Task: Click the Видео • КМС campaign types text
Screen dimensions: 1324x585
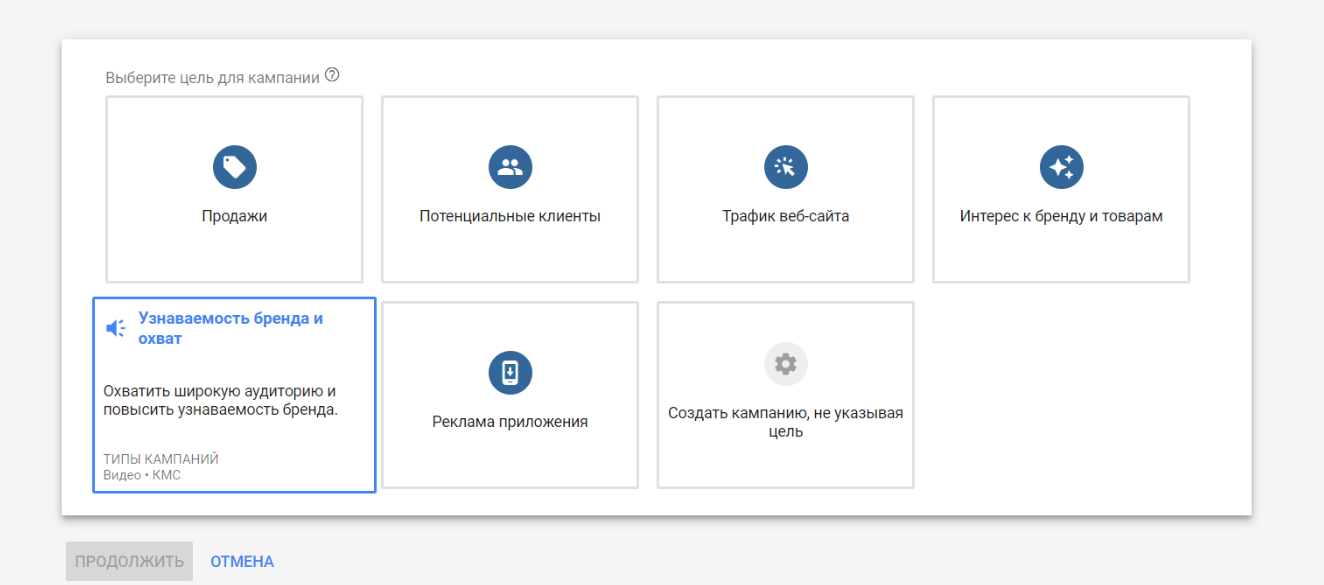Action: point(142,475)
